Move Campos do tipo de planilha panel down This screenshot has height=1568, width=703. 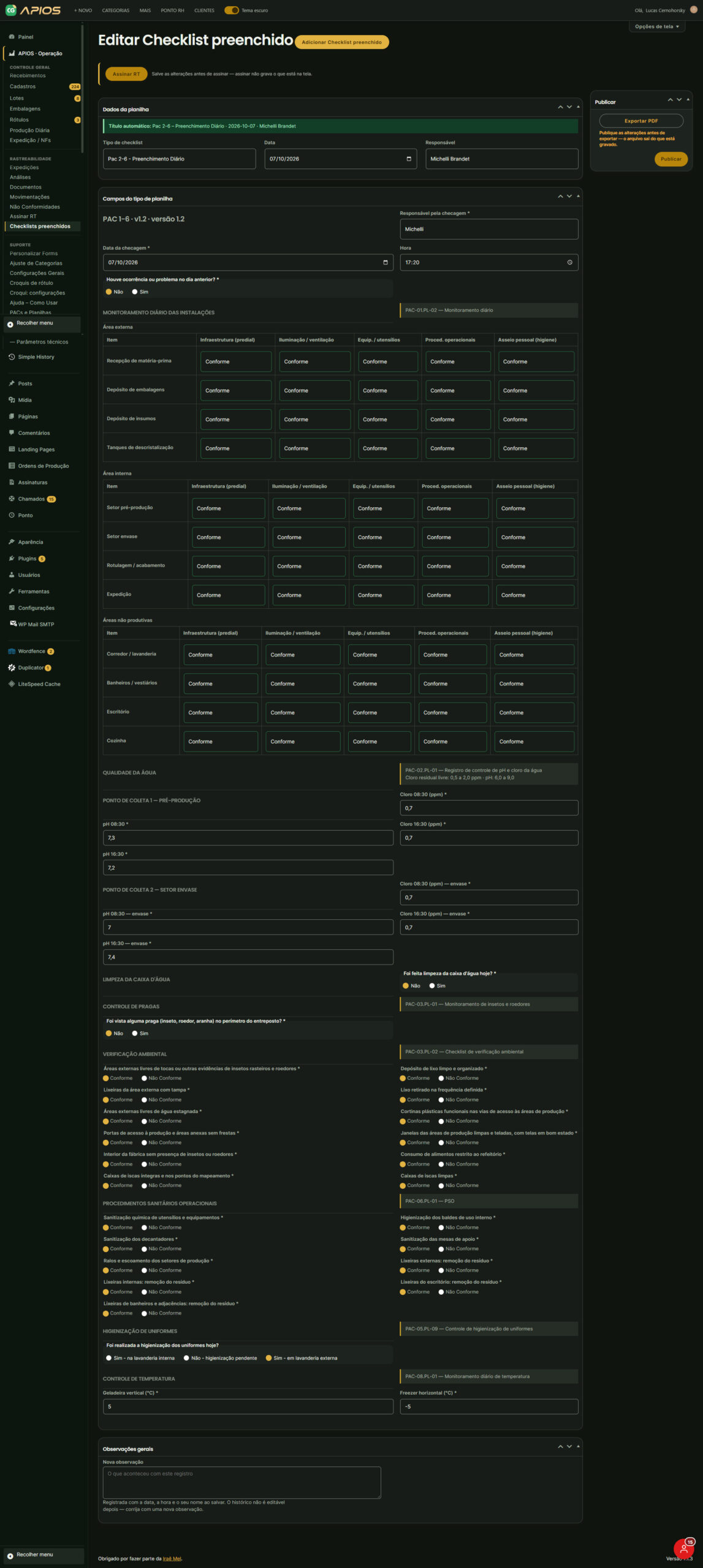(x=569, y=196)
